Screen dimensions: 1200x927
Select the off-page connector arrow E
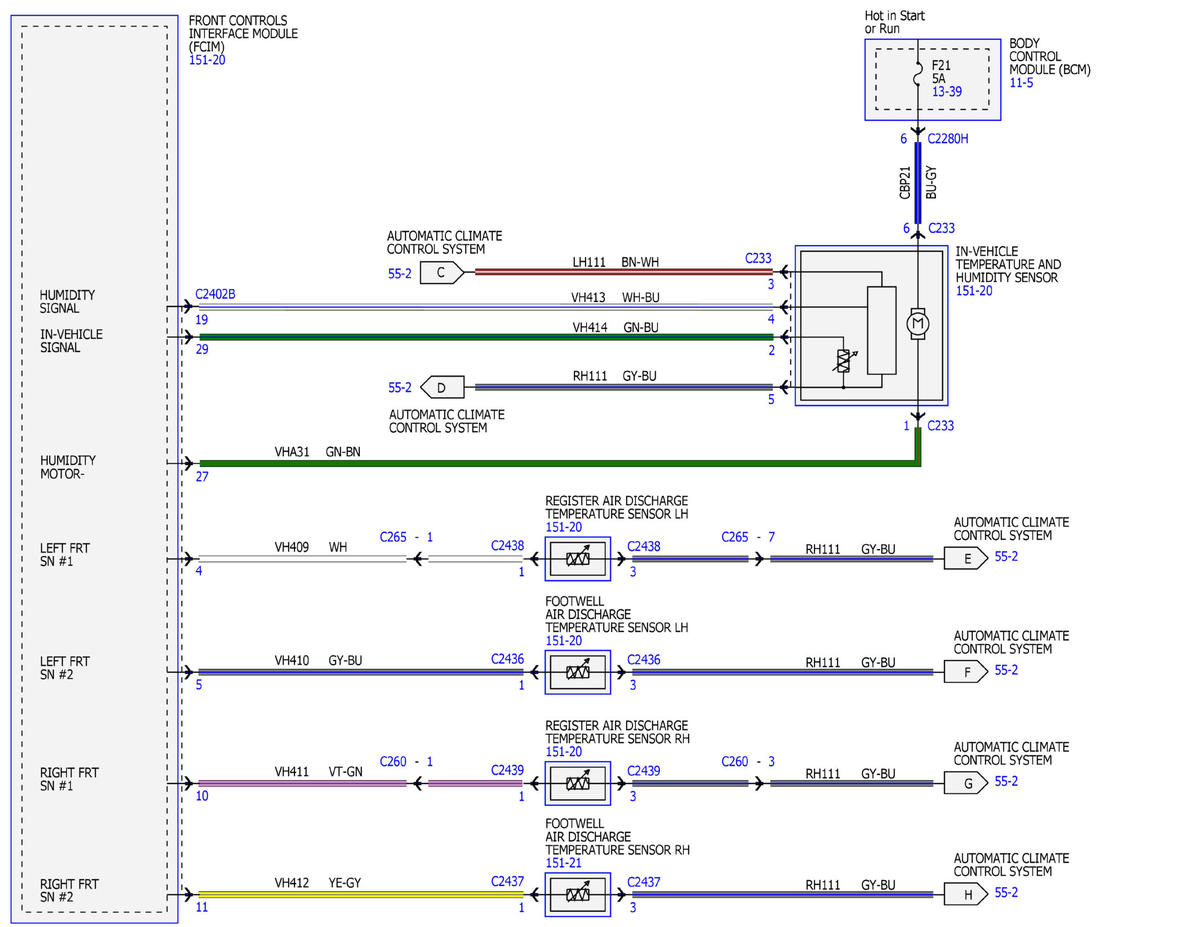click(966, 559)
